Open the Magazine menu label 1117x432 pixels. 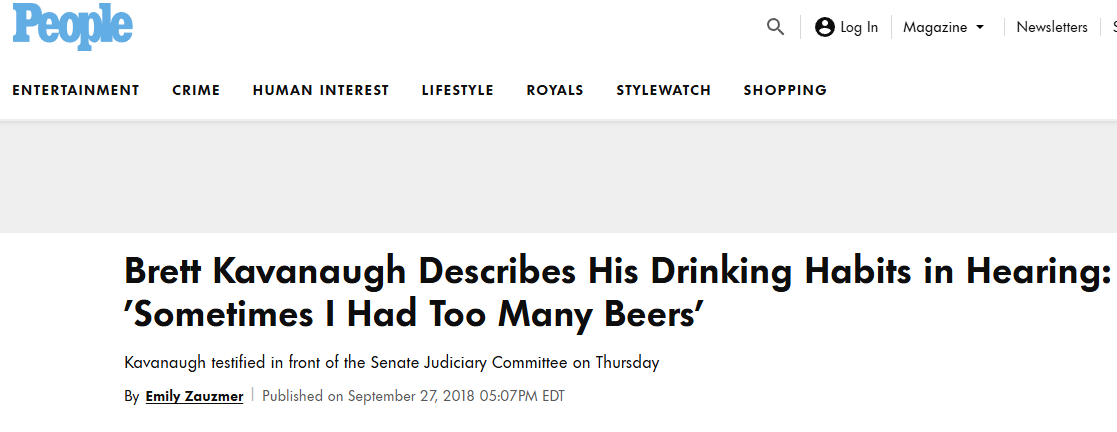tap(935, 28)
